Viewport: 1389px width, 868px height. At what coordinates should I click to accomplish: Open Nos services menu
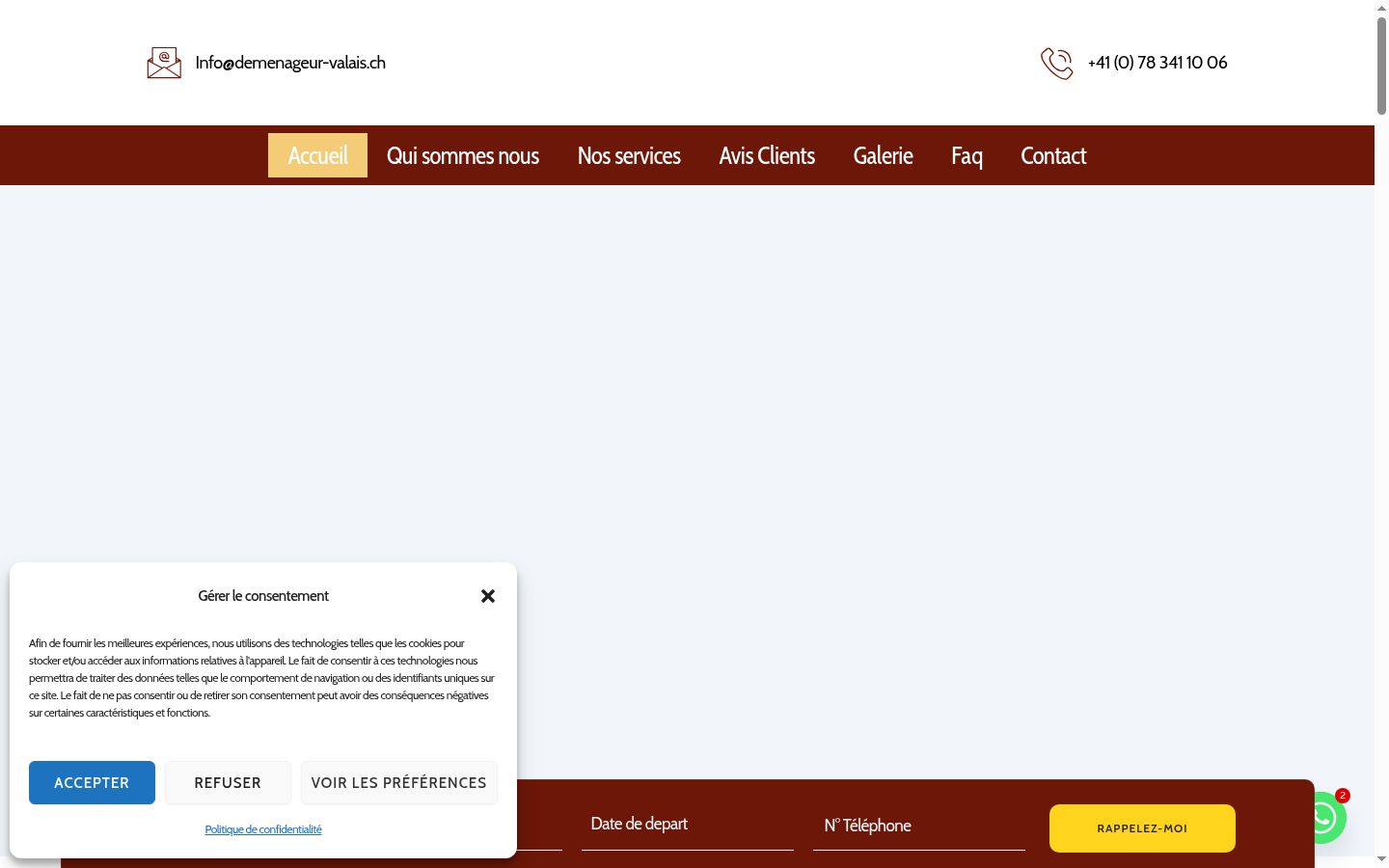[x=629, y=155]
